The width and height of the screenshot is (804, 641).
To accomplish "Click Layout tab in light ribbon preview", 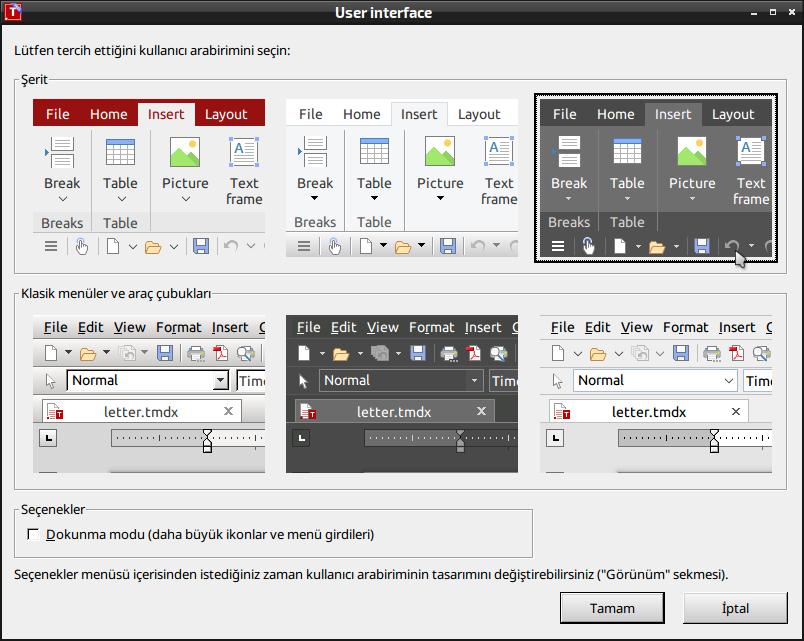I will (x=479, y=114).
